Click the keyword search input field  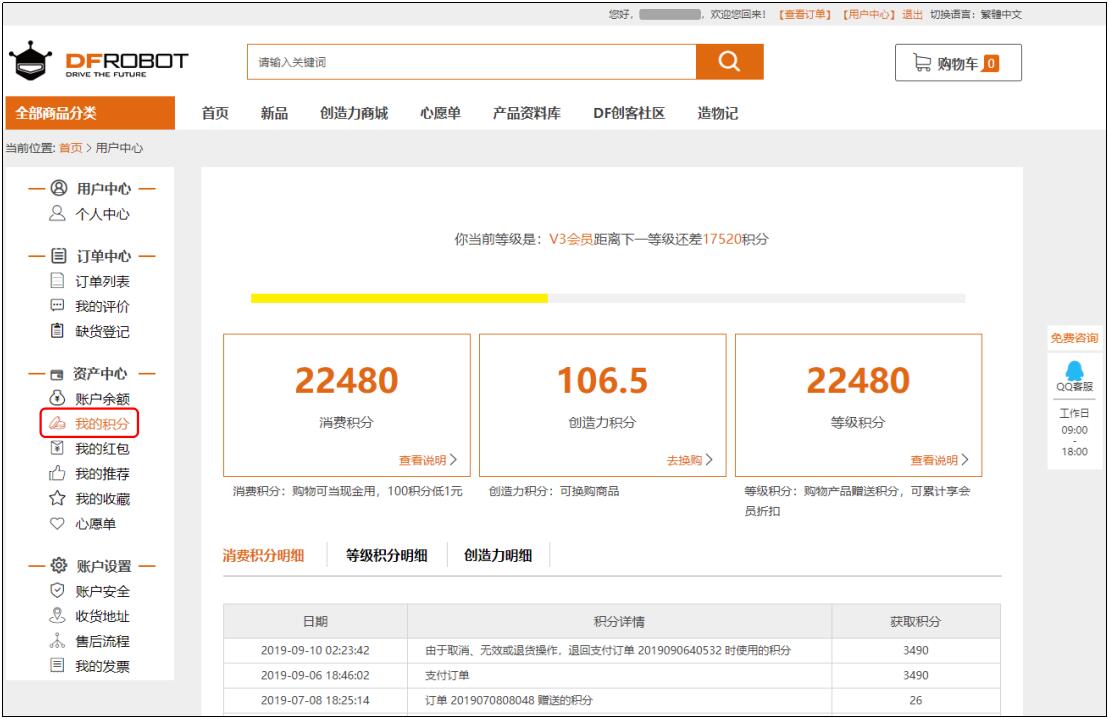(x=471, y=62)
